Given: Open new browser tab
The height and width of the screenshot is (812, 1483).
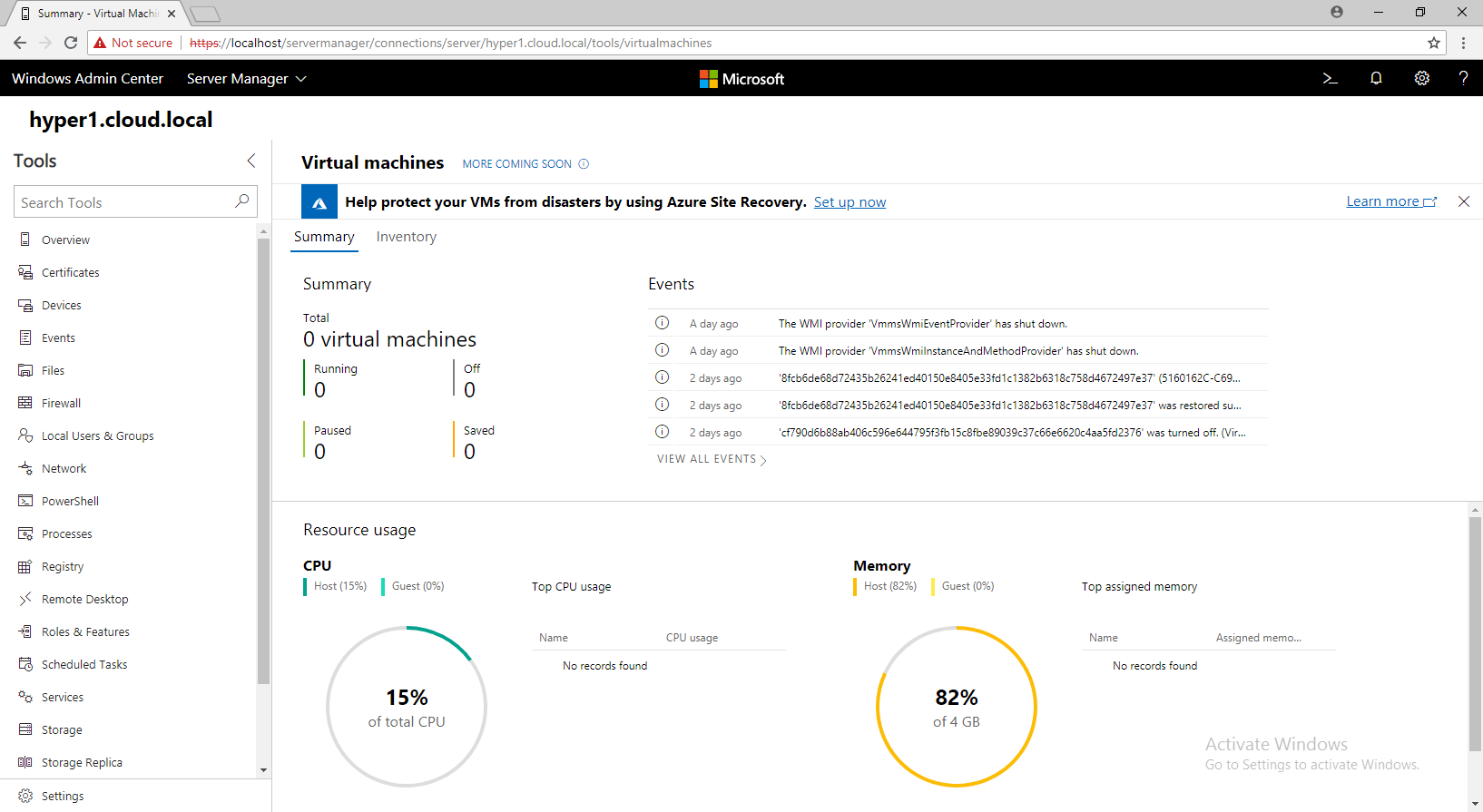Looking at the screenshot, I should coord(205,14).
